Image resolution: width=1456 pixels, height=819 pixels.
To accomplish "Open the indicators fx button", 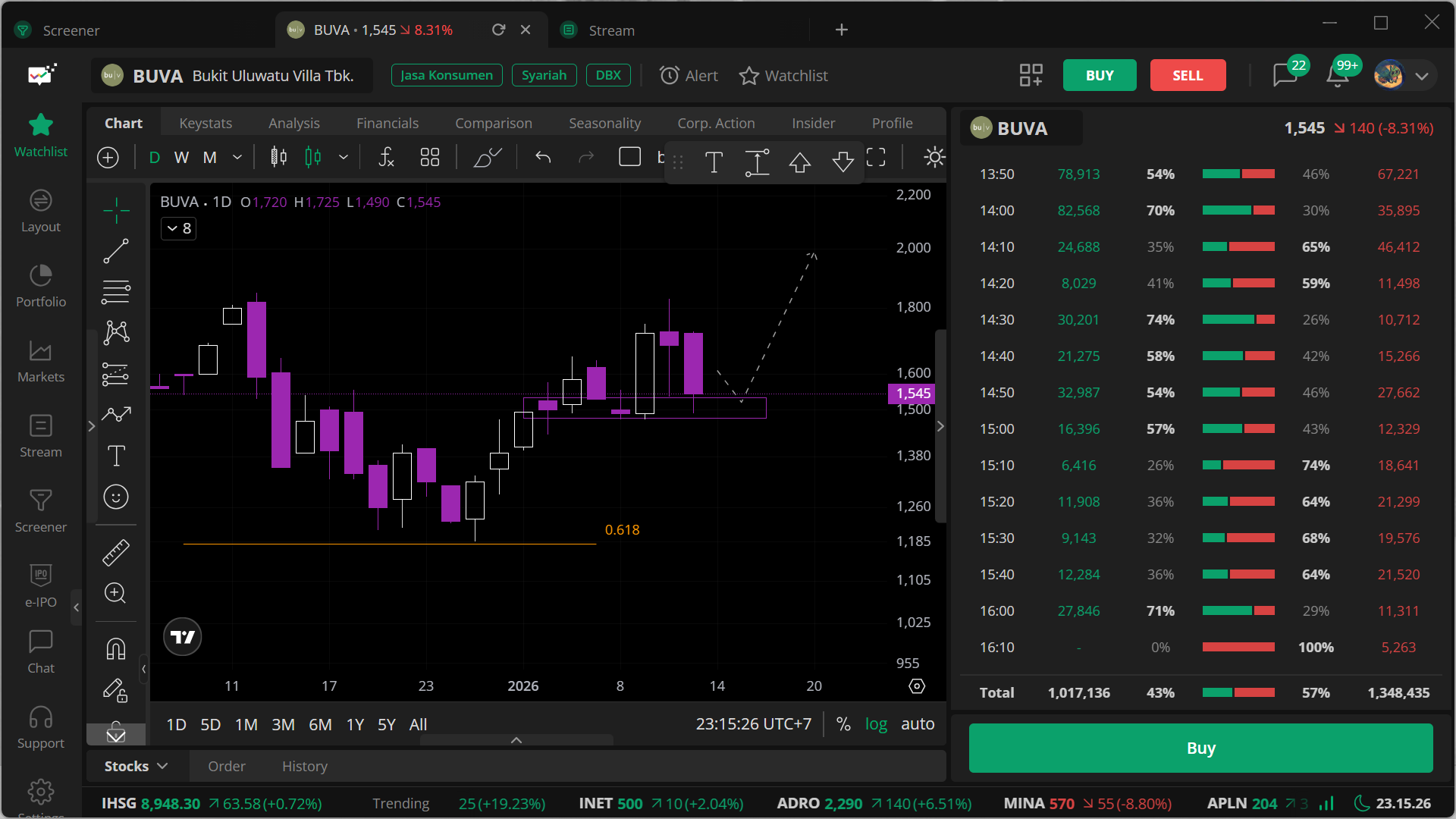I will click(386, 157).
